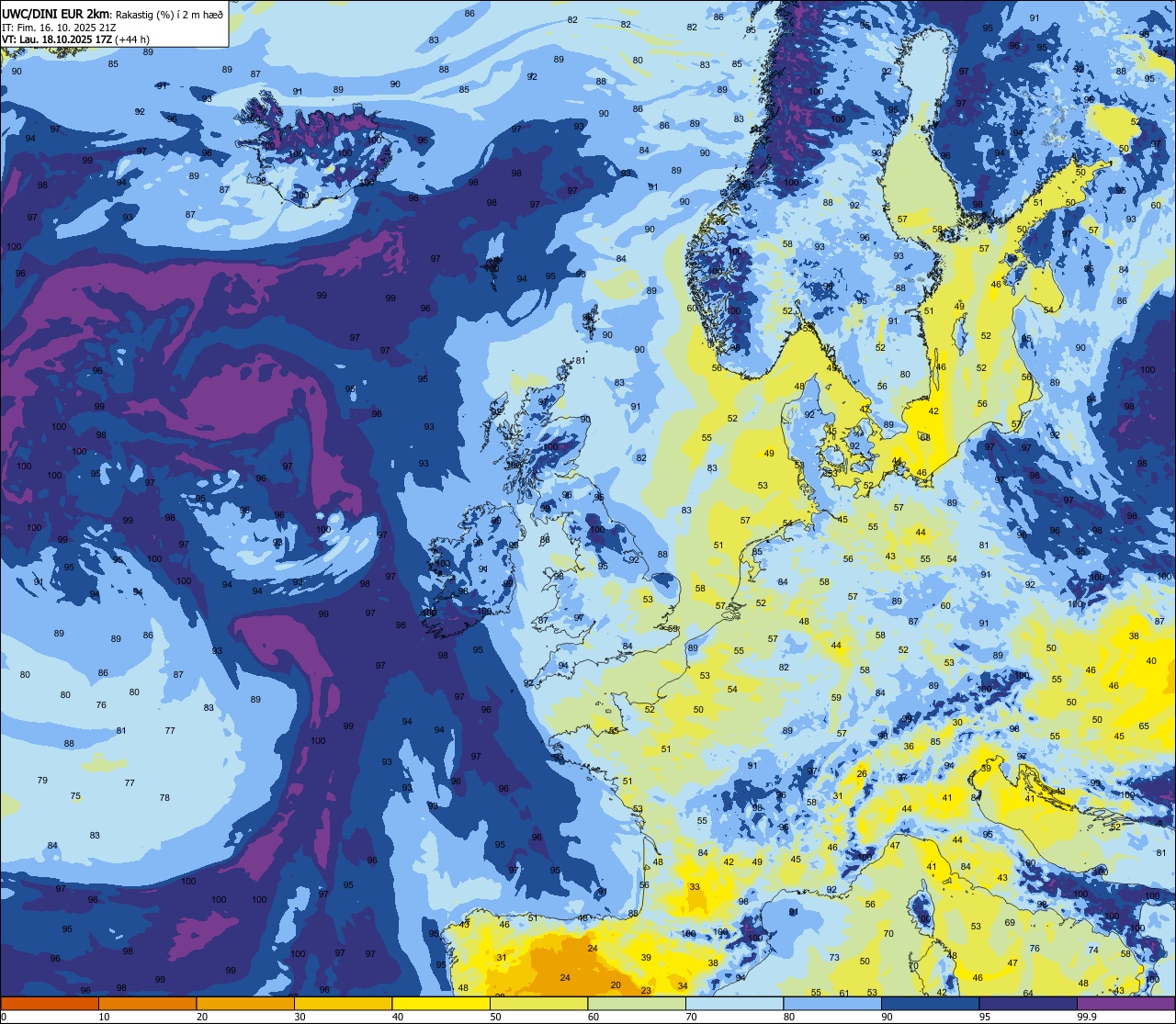Click the 80–90 medium blue legend color
Image resolution: width=1176 pixels, height=1024 pixels.
832,1003
